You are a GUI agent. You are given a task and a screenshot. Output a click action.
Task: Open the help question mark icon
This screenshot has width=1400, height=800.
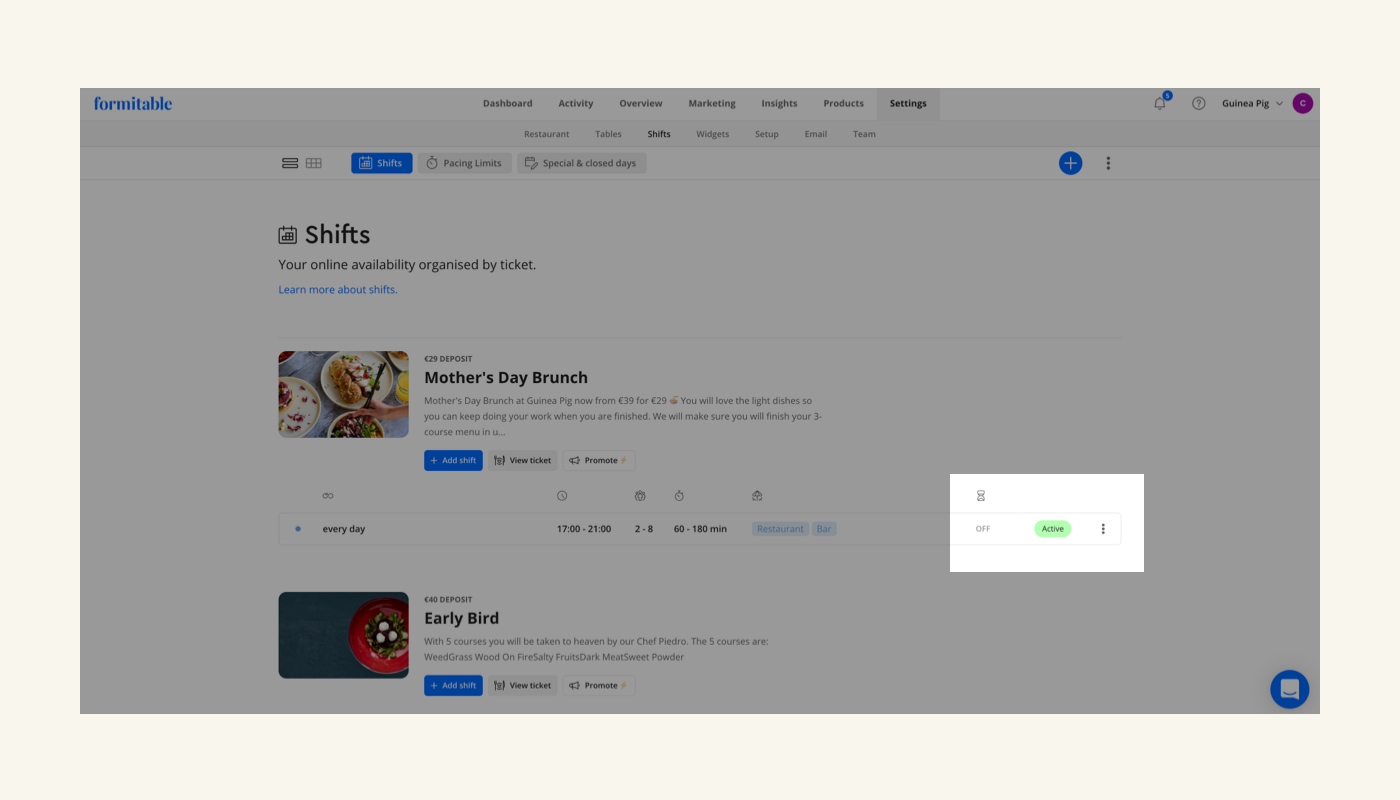(x=1198, y=103)
